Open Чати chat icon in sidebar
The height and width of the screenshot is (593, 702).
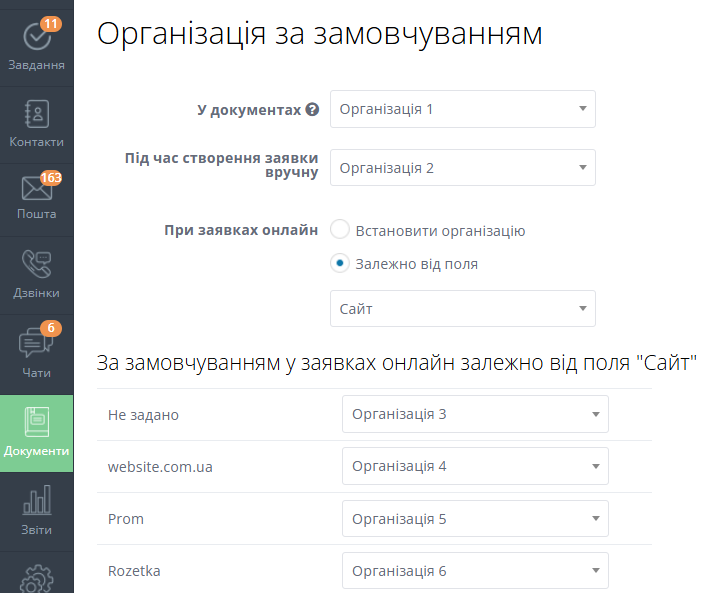36,352
